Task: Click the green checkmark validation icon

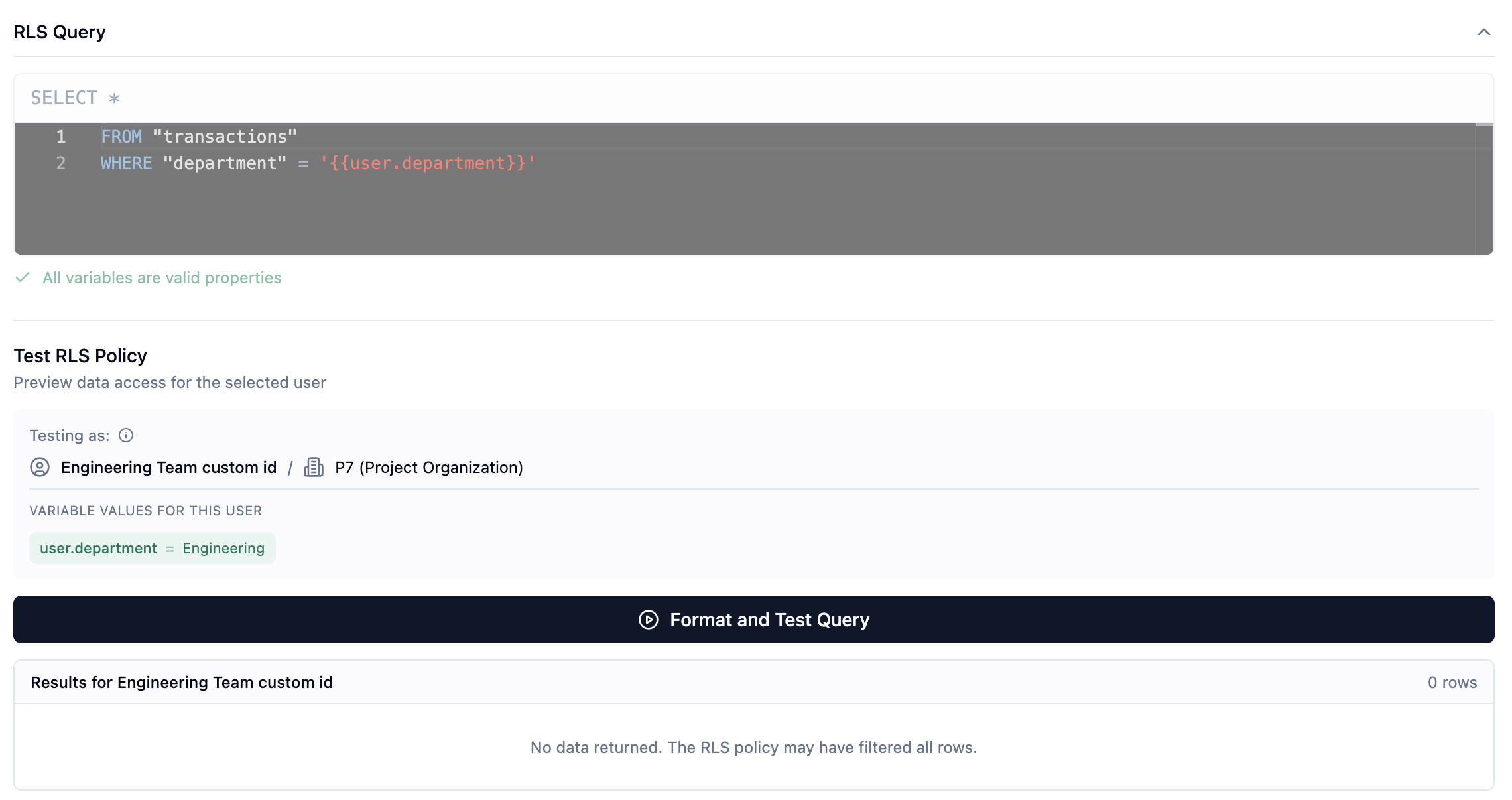Action: point(22,277)
